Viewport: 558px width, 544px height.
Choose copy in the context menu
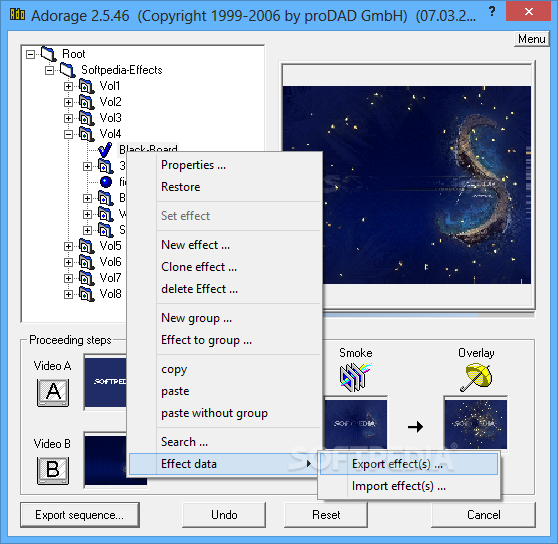pyautogui.click(x=225, y=369)
